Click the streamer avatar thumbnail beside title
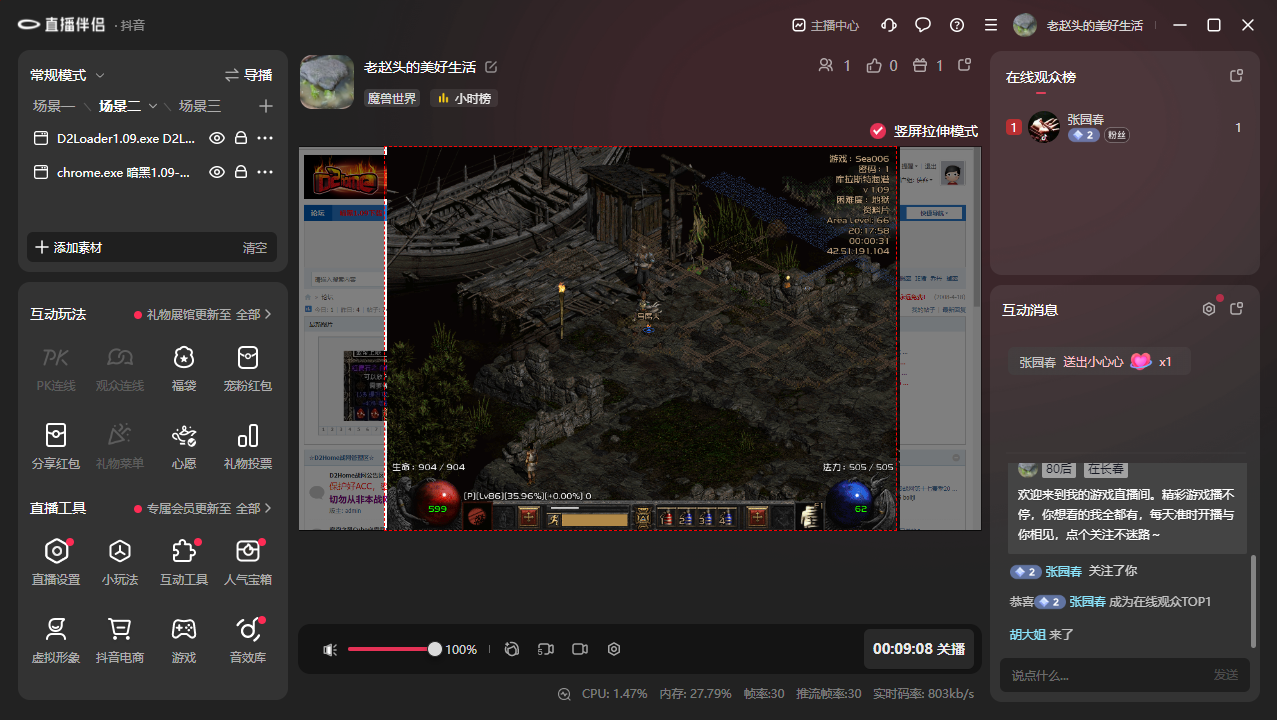 [327, 82]
